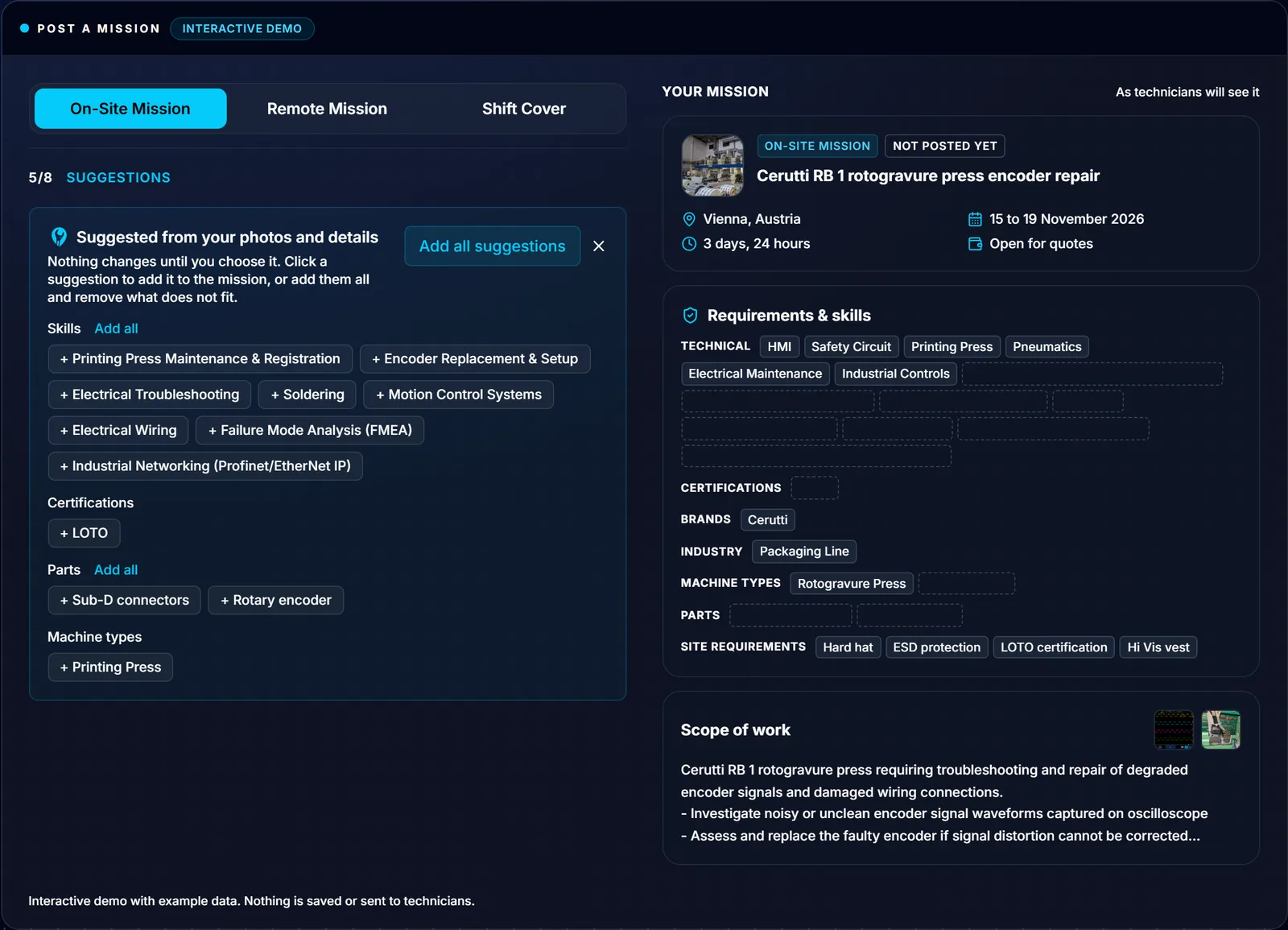Screen dimensions: 1288x930
Task: Add the LOTO certification suggestion
Action: tap(84, 533)
